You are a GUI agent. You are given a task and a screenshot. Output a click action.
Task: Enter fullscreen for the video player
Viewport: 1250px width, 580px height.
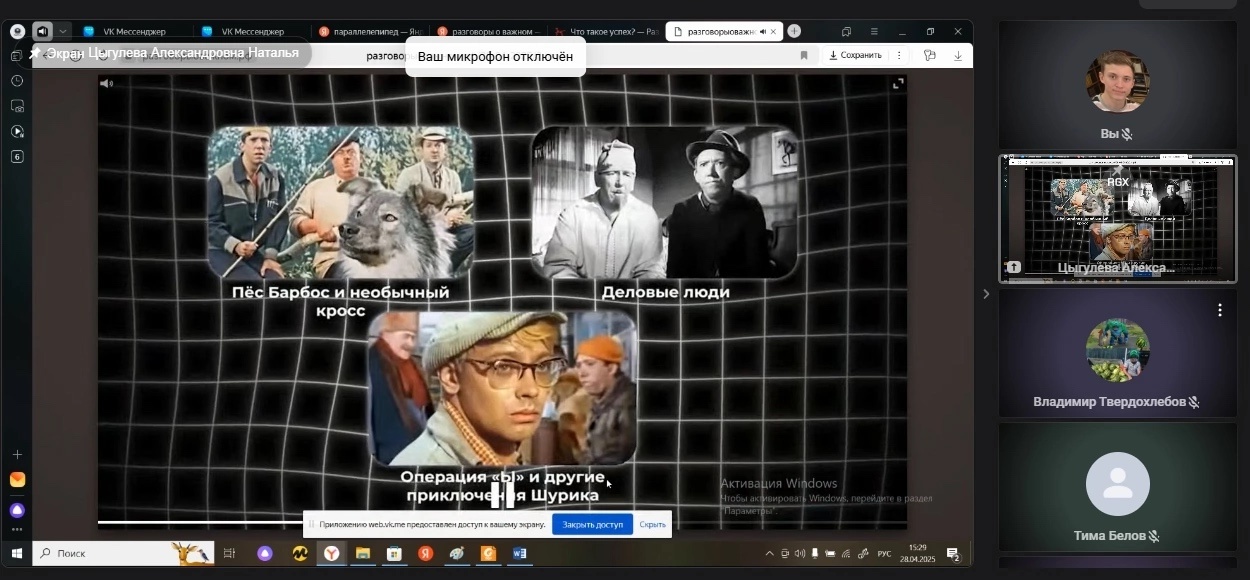point(898,84)
